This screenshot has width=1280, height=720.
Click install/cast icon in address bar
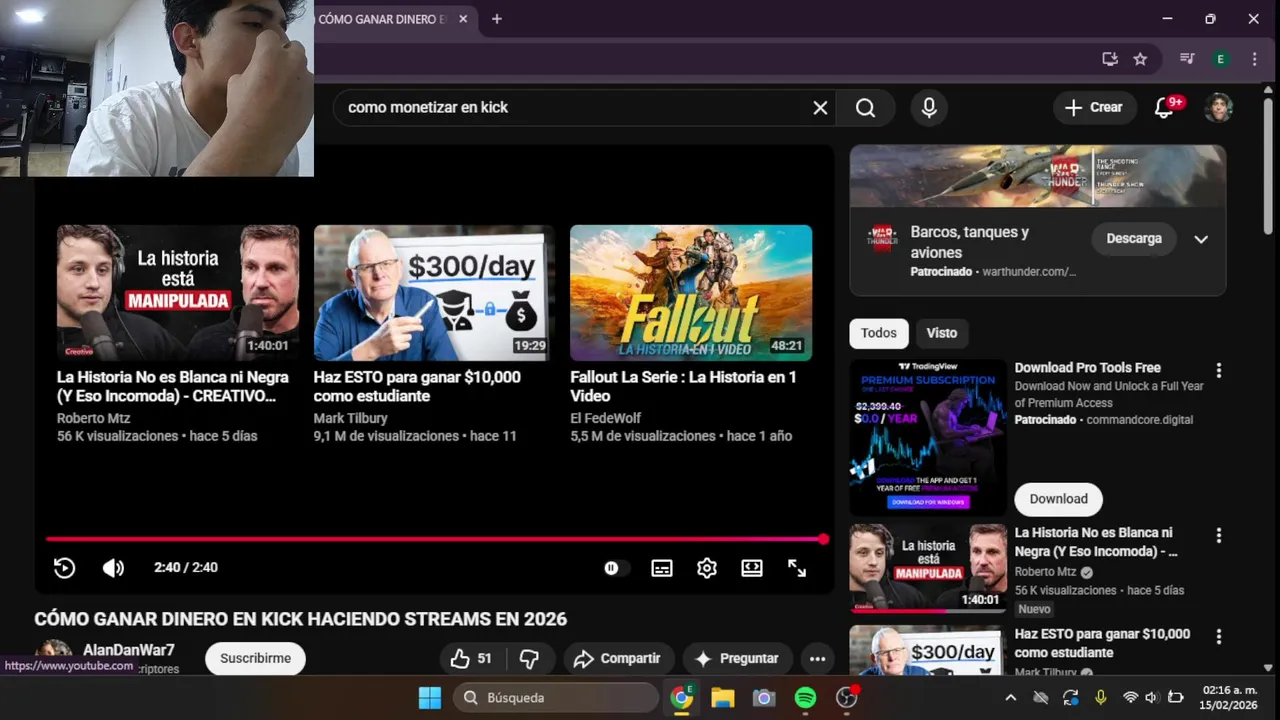tap(1110, 59)
